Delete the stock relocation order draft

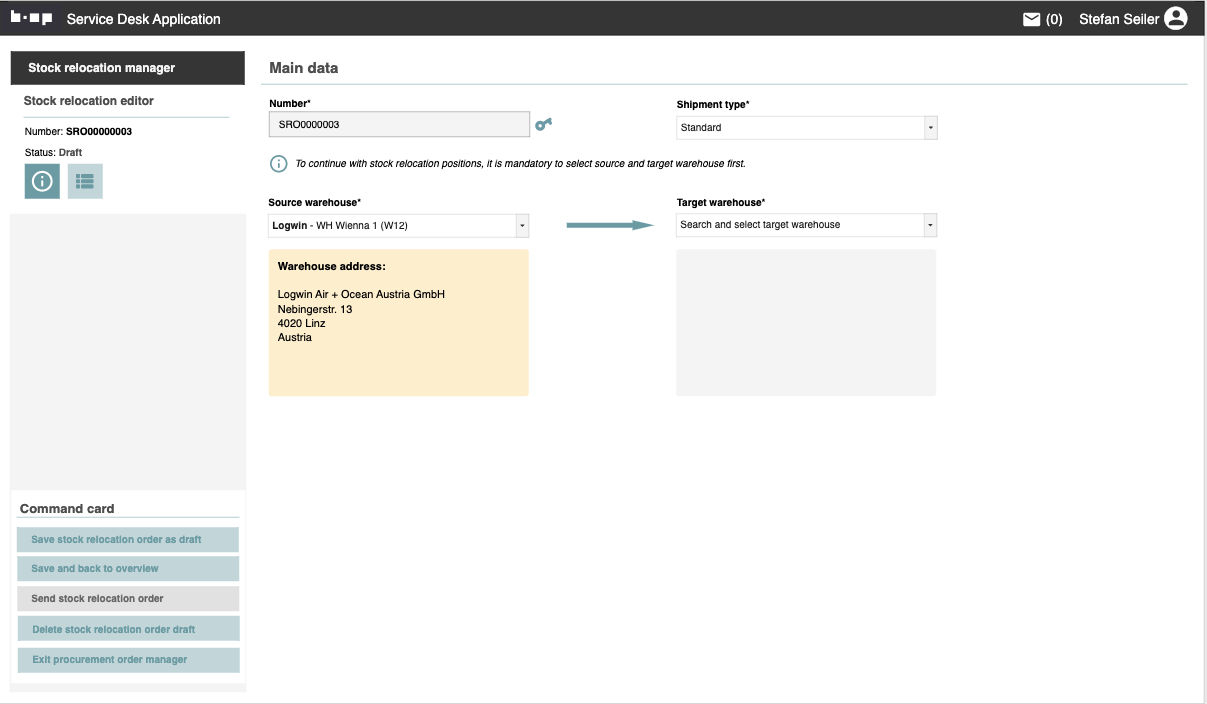point(128,629)
